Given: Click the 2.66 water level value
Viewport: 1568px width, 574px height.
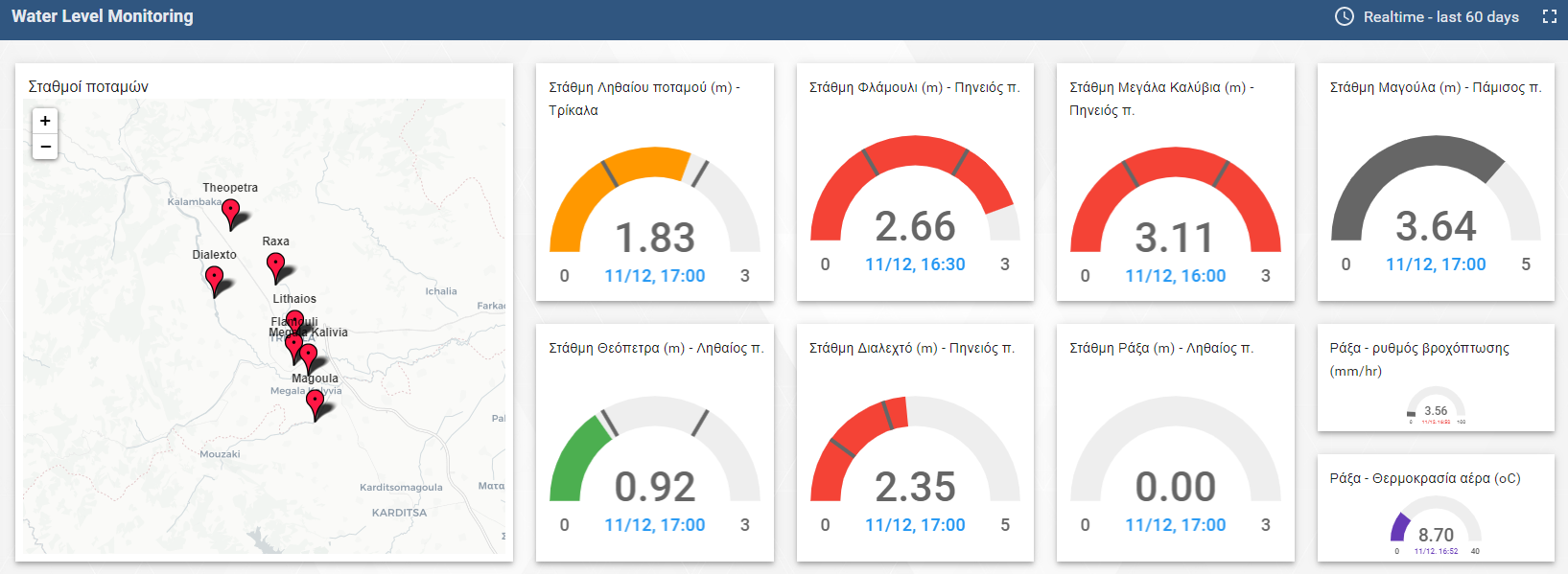Looking at the screenshot, I should coord(916,227).
